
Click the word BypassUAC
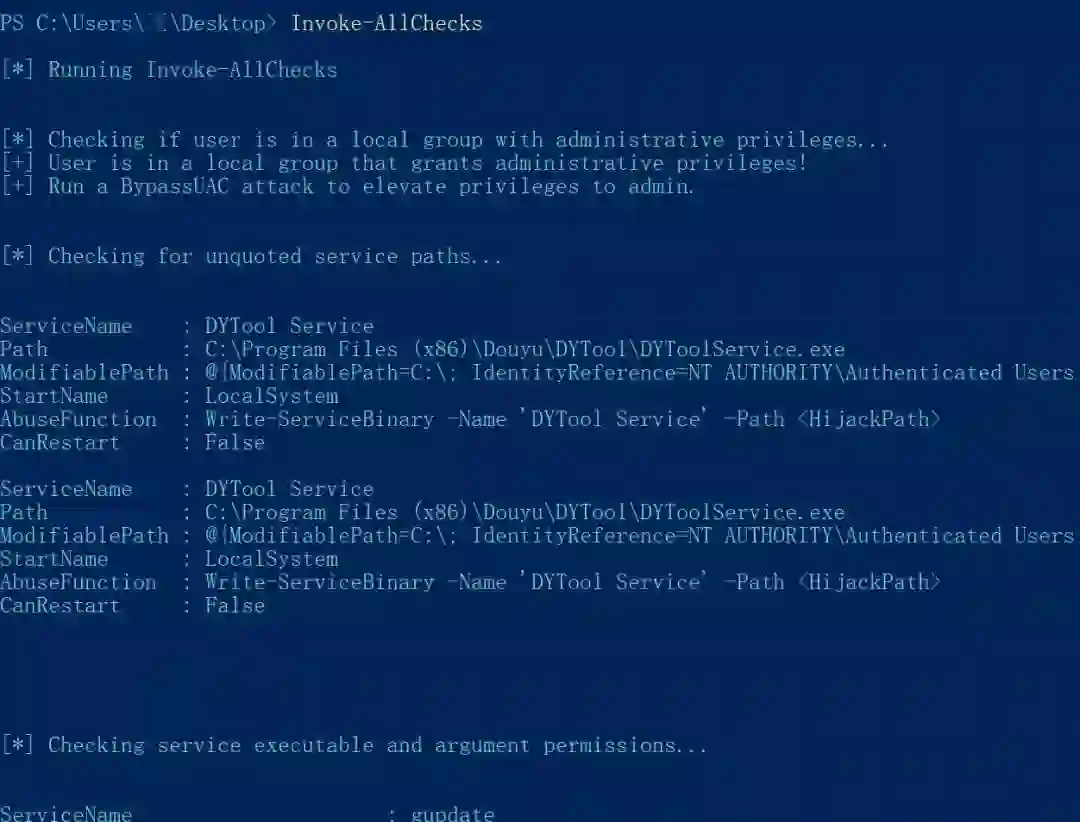click(x=174, y=187)
